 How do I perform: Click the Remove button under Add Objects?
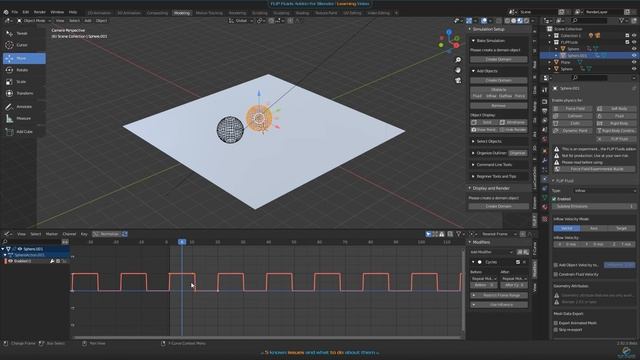click(498, 106)
